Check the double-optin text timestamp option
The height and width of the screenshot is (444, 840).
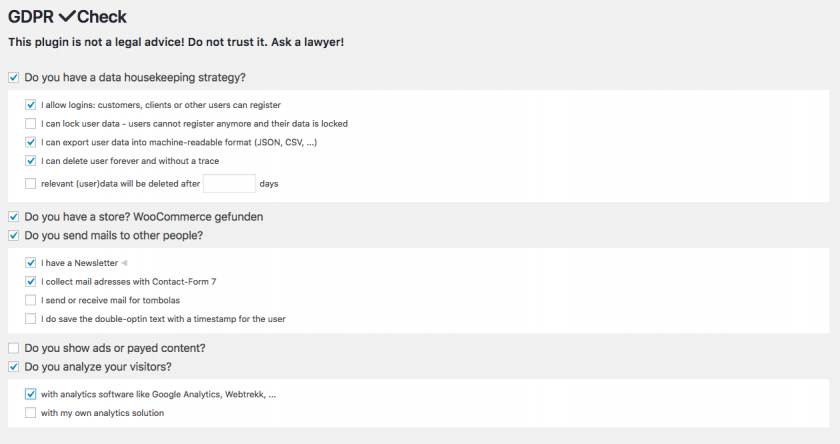click(x=31, y=319)
